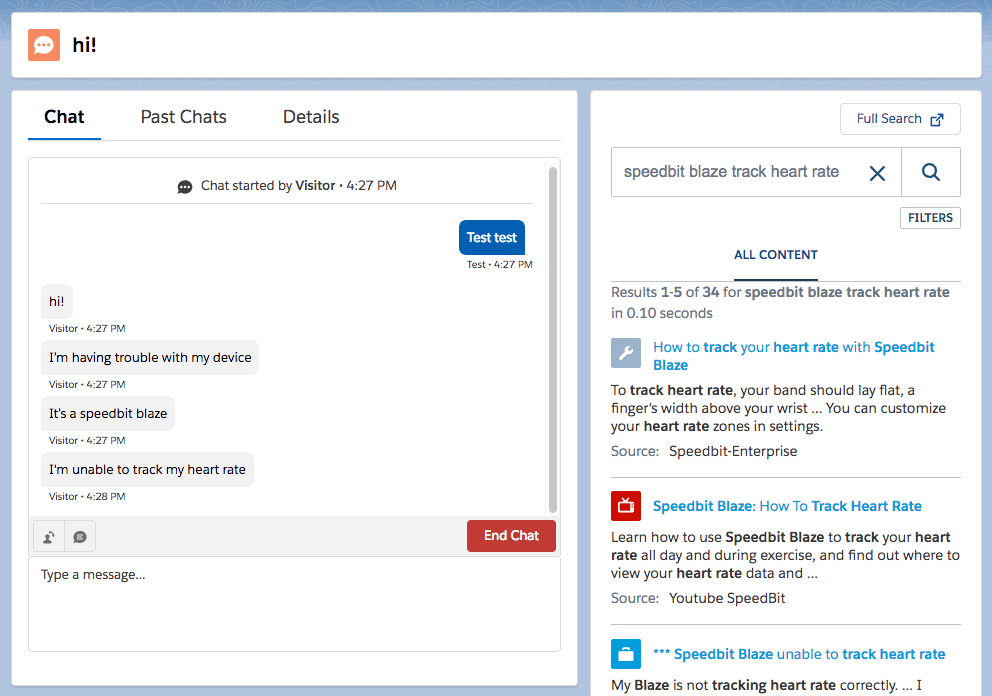Open the quick text bubble icon
The height and width of the screenshot is (696, 992).
point(80,537)
